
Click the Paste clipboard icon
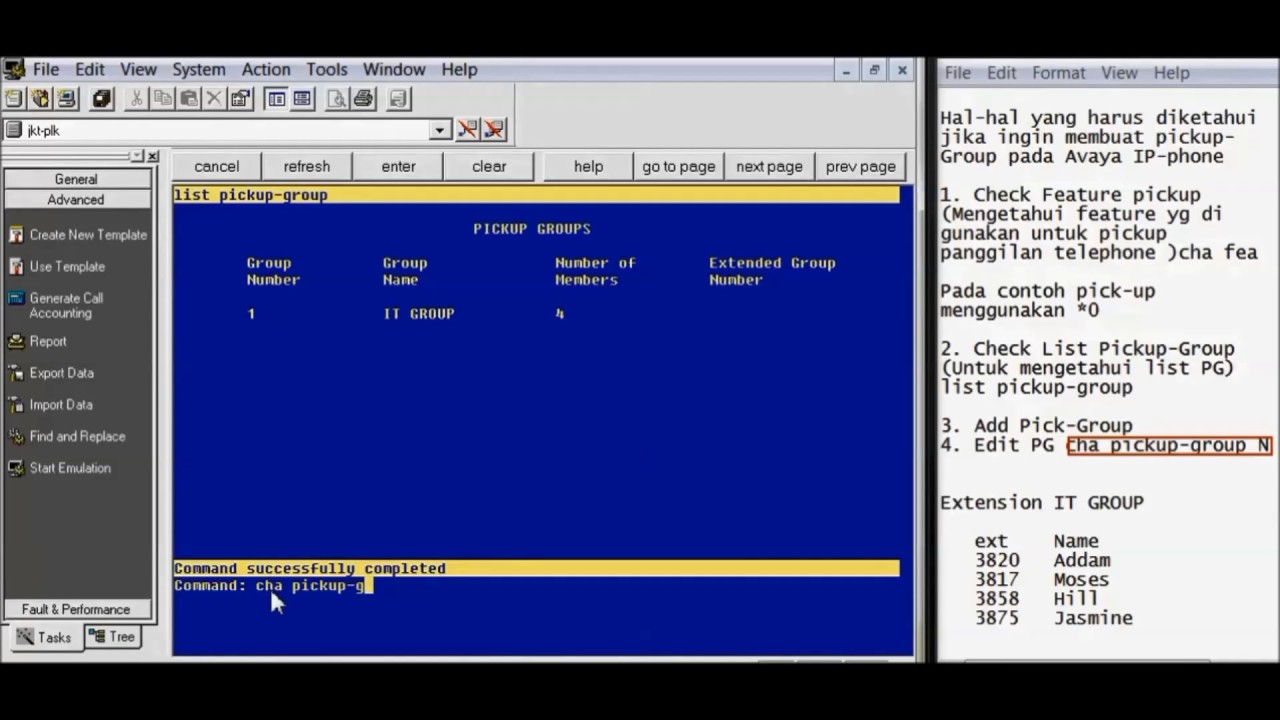[x=188, y=98]
